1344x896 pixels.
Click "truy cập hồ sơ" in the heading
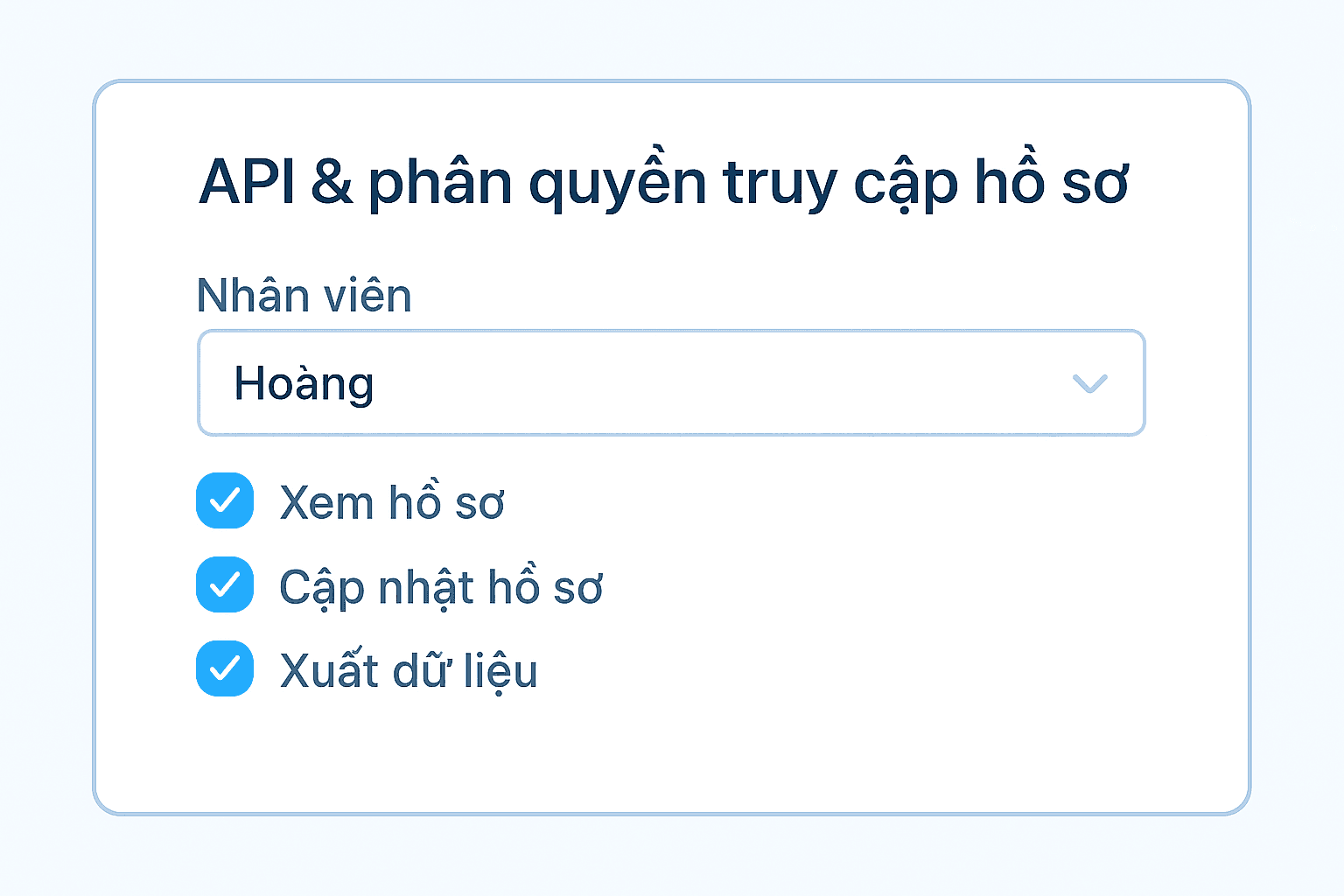(x=925, y=183)
